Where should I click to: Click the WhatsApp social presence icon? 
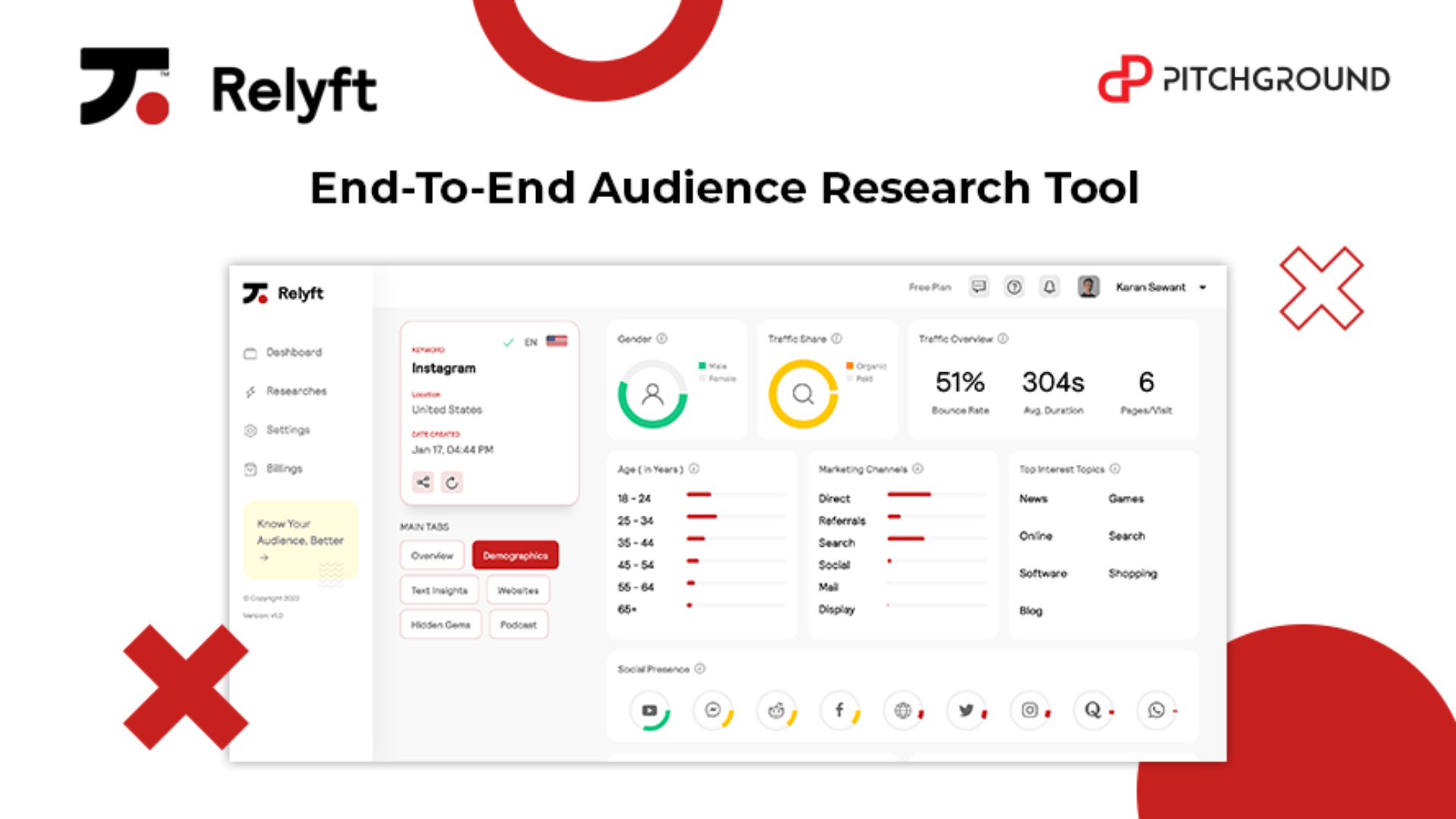point(1156,711)
